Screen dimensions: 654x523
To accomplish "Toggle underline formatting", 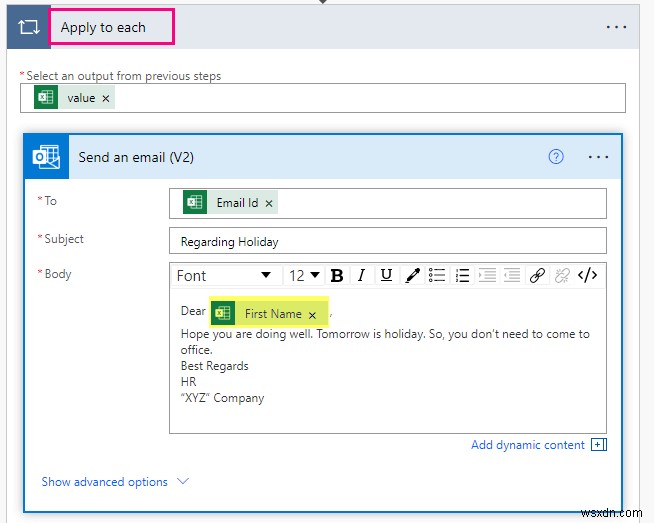I will [387, 276].
